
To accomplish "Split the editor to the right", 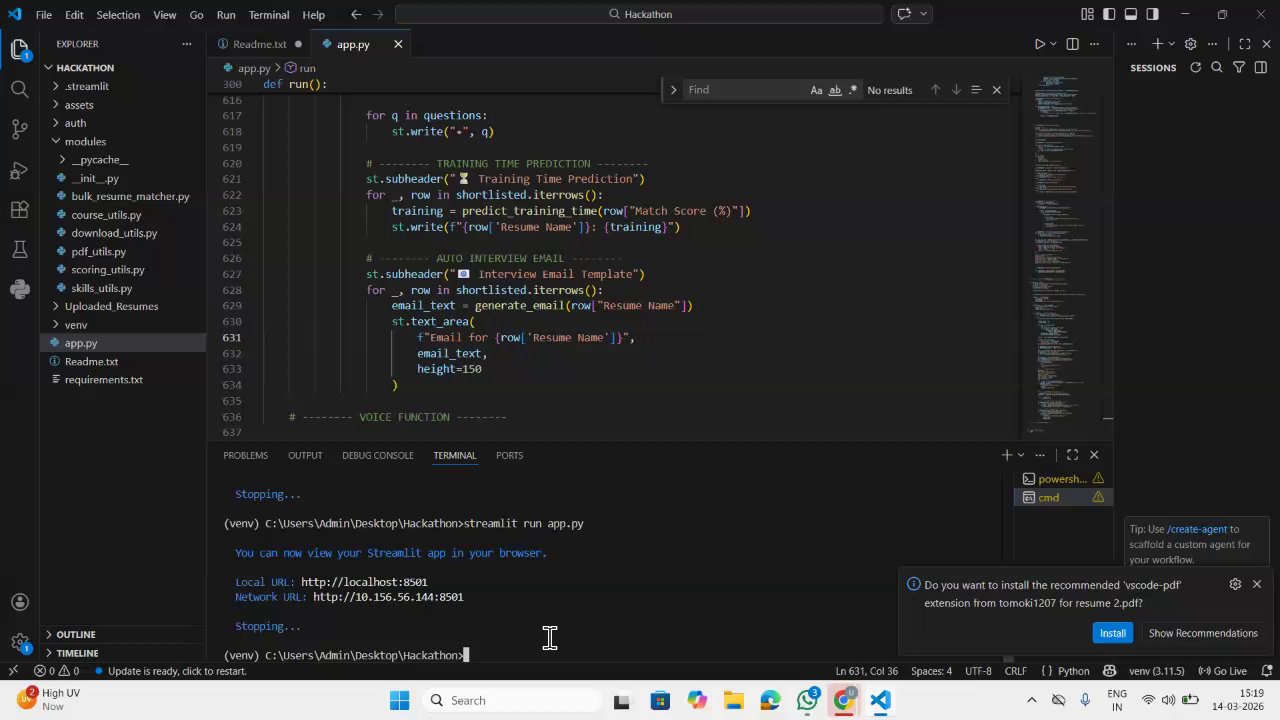I will point(1072,44).
